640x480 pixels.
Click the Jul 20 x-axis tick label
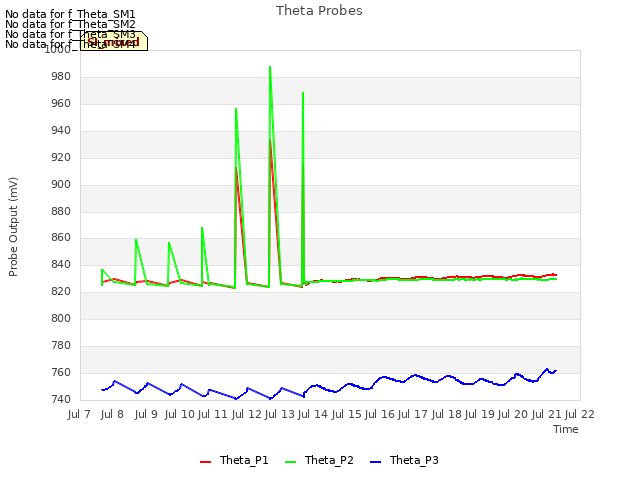(513, 415)
